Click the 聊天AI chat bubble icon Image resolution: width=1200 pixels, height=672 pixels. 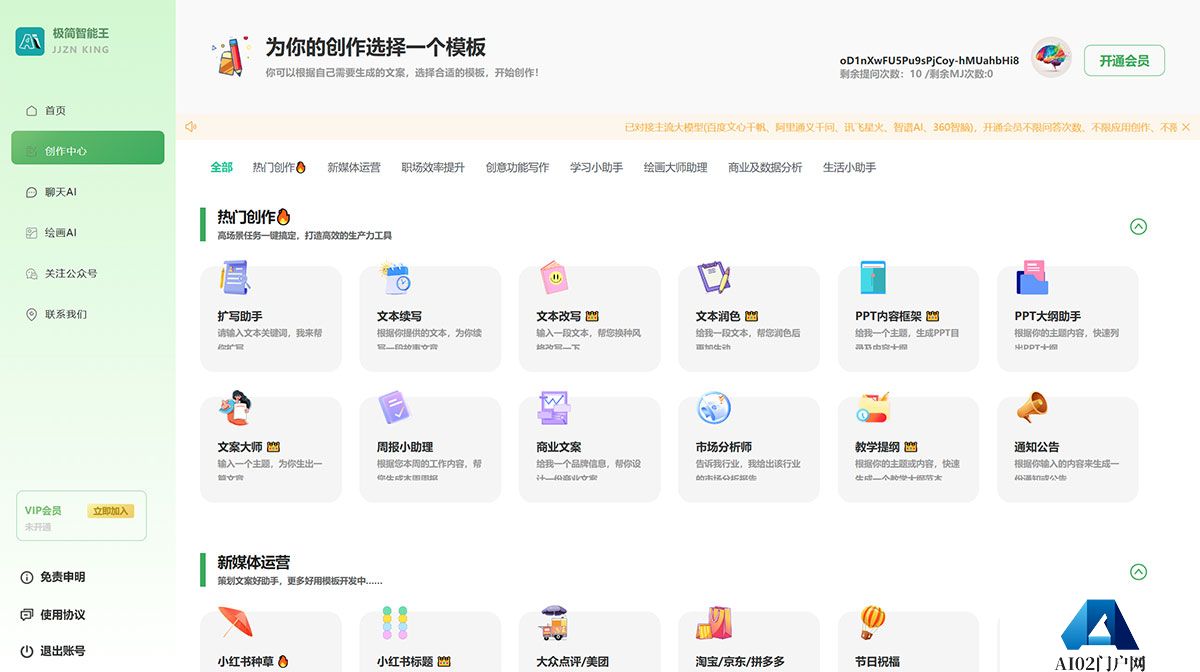pos(31,192)
